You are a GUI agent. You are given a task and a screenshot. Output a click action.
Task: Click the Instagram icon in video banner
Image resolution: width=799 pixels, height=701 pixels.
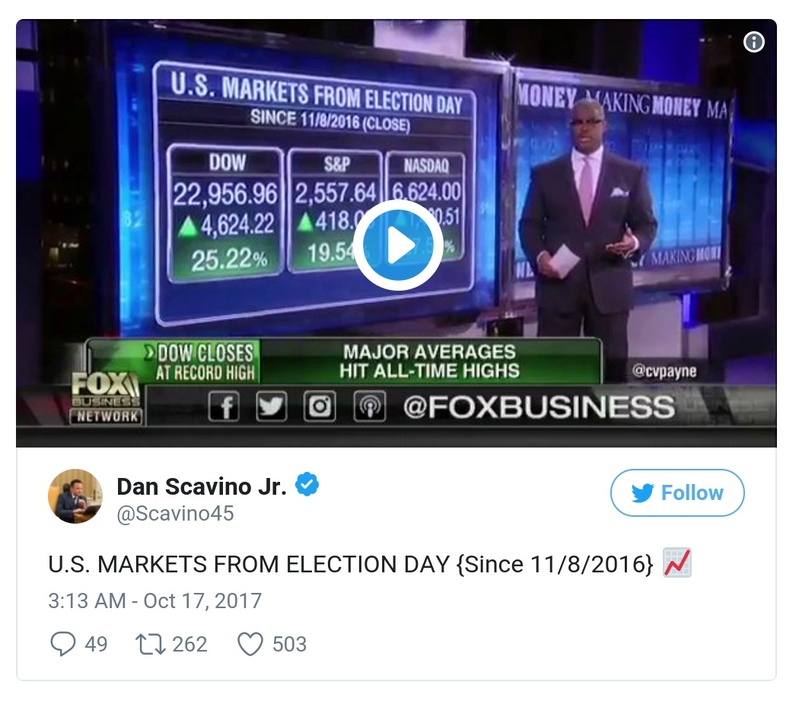pyautogui.click(x=321, y=406)
